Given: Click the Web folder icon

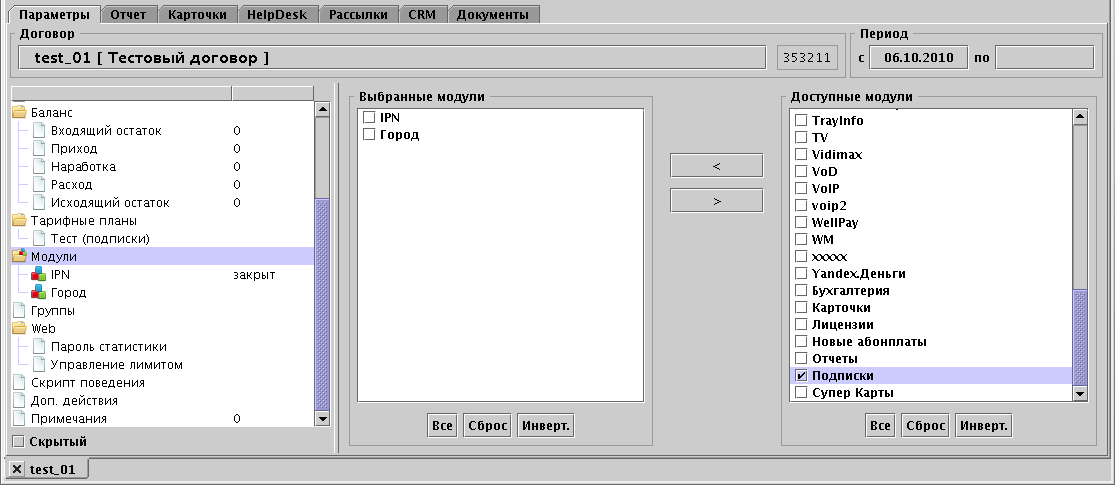Looking at the screenshot, I should coord(19,329).
